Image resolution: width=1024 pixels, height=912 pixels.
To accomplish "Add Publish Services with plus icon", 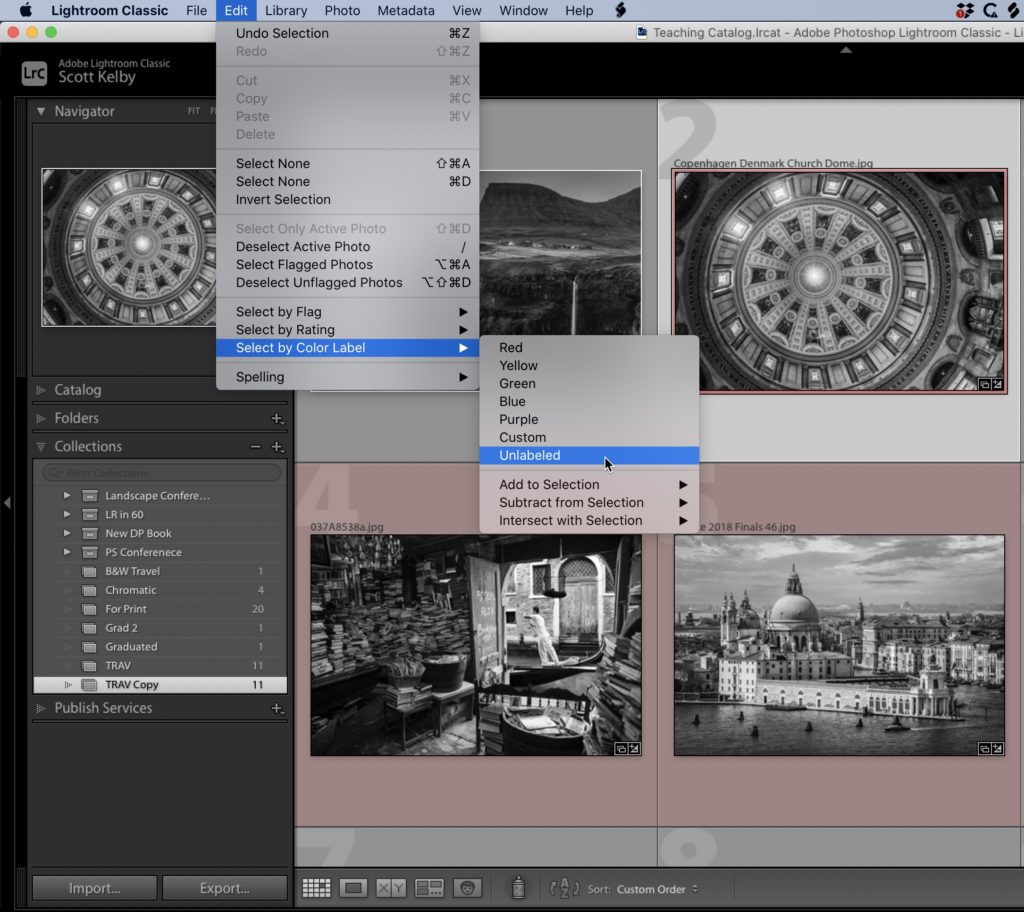I will (x=277, y=708).
